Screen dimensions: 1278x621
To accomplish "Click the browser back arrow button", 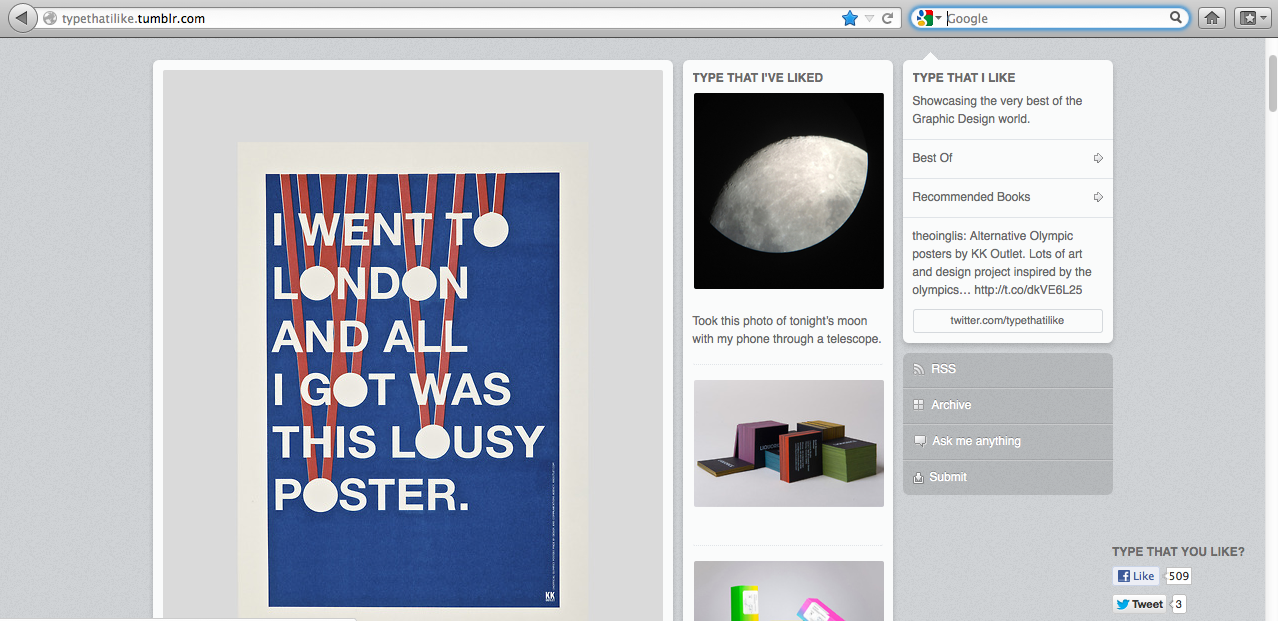I will click(x=22, y=18).
